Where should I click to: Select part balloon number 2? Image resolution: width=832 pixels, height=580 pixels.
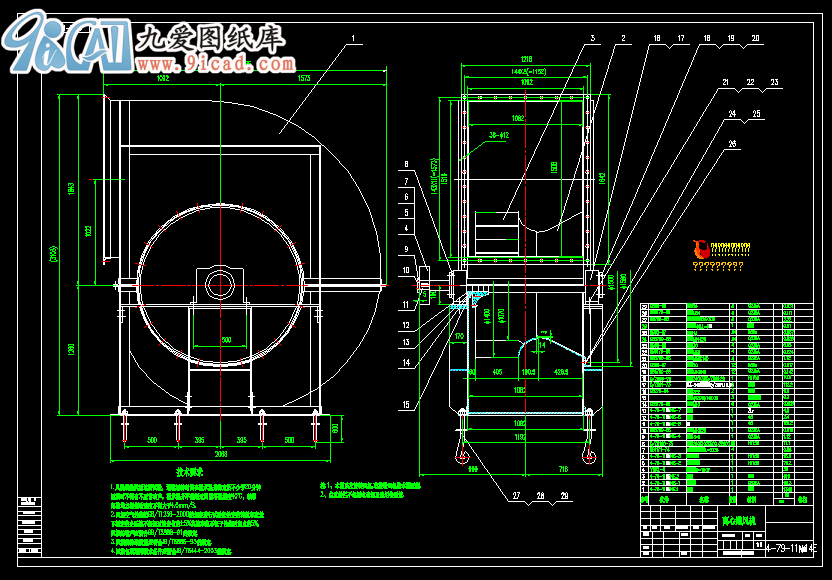click(623, 38)
